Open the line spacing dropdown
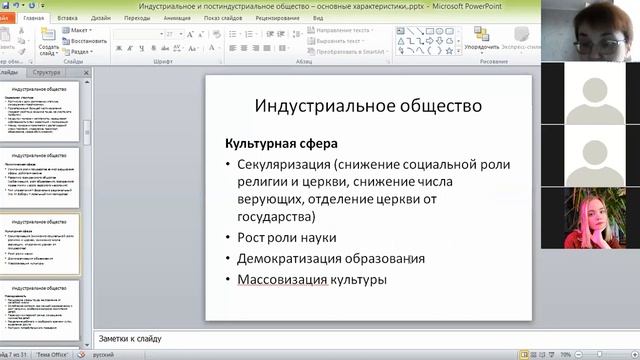This screenshot has height=360, width=640. click(298, 34)
